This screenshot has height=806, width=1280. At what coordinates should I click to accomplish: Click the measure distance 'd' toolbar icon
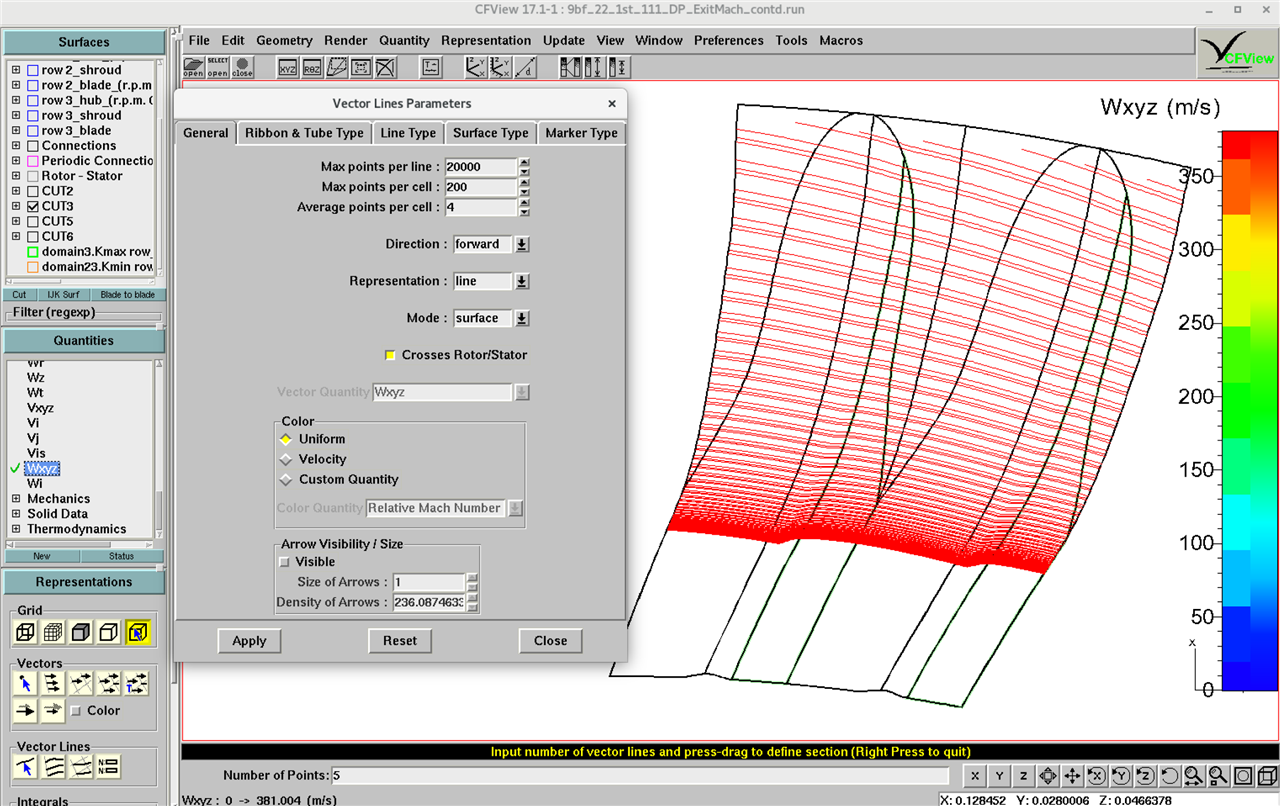pyautogui.click(x=525, y=68)
